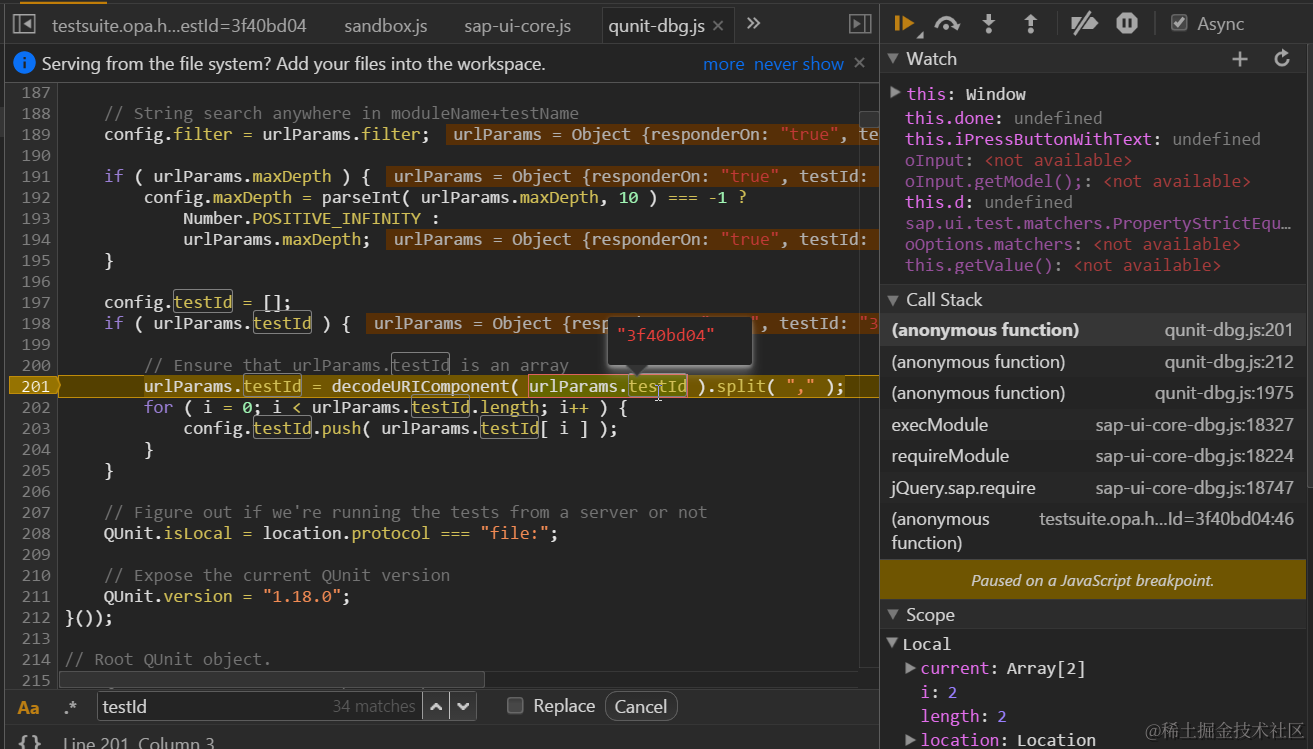Show more tabs via double chevron

(754, 24)
